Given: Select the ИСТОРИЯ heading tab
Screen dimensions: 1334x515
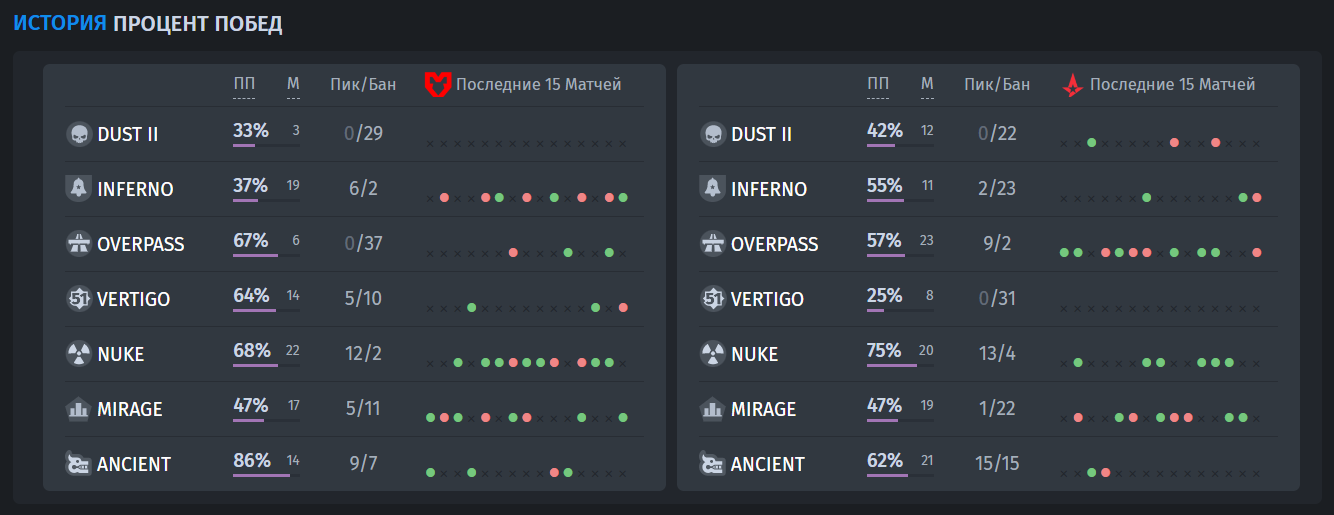Looking at the screenshot, I should (x=60, y=25).
